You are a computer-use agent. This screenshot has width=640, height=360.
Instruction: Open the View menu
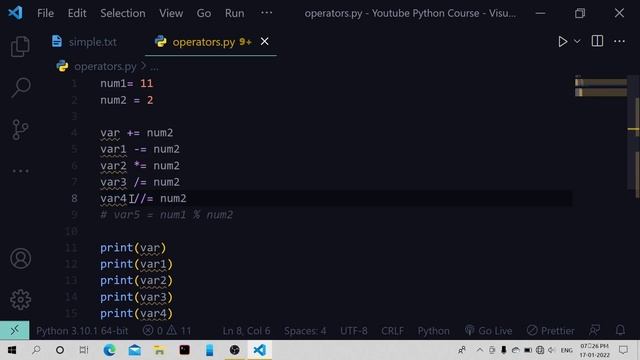171,13
